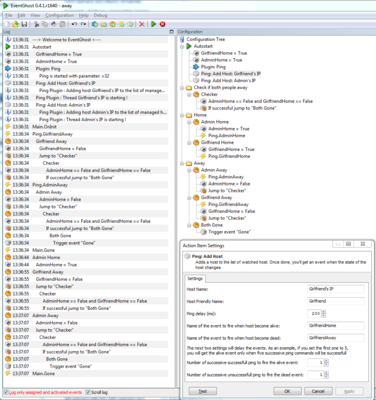The width and height of the screenshot is (376, 400).
Task: Click the Add Plugin toolbar icon
Action: [x=95, y=24]
